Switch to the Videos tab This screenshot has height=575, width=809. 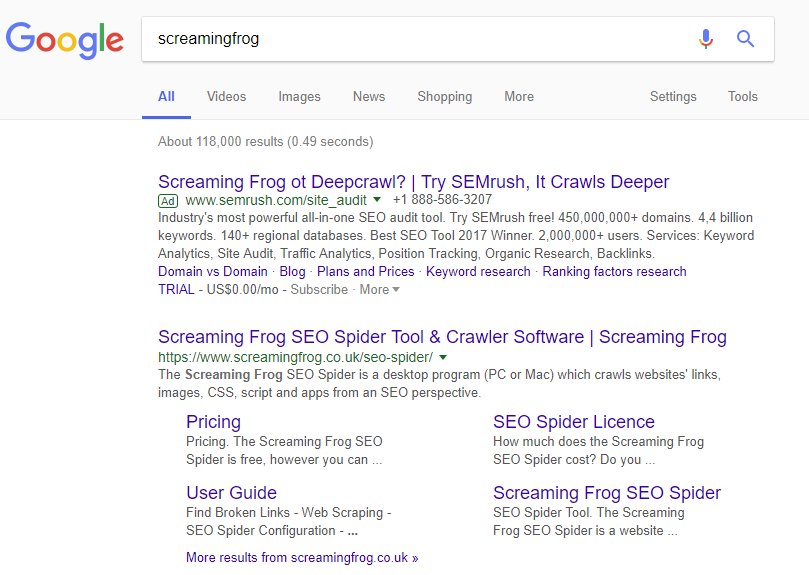226,97
